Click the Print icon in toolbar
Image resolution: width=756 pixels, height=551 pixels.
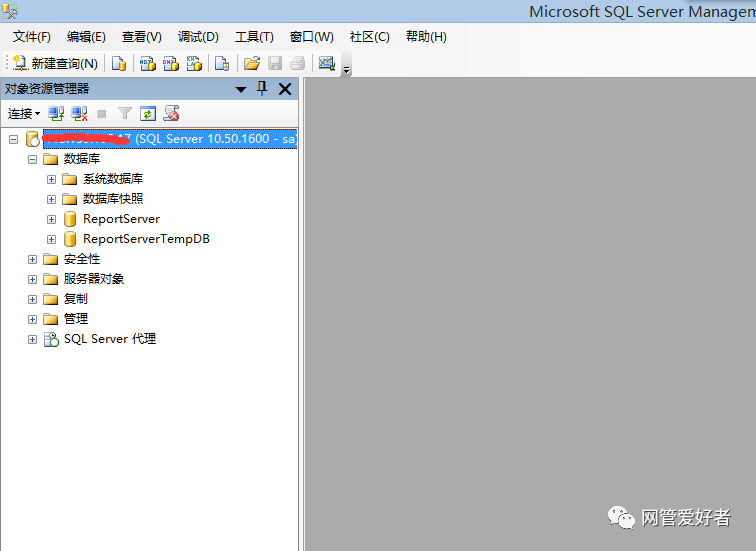[297, 63]
